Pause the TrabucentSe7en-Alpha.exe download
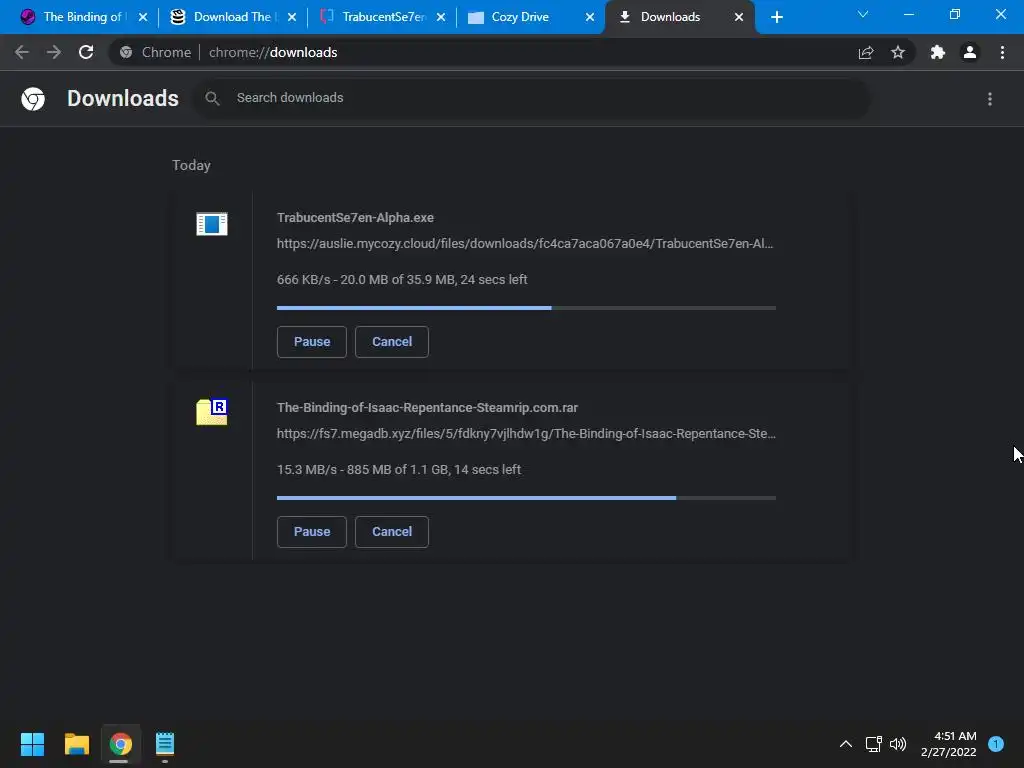The width and height of the screenshot is (1024, 768). (312, 342)
